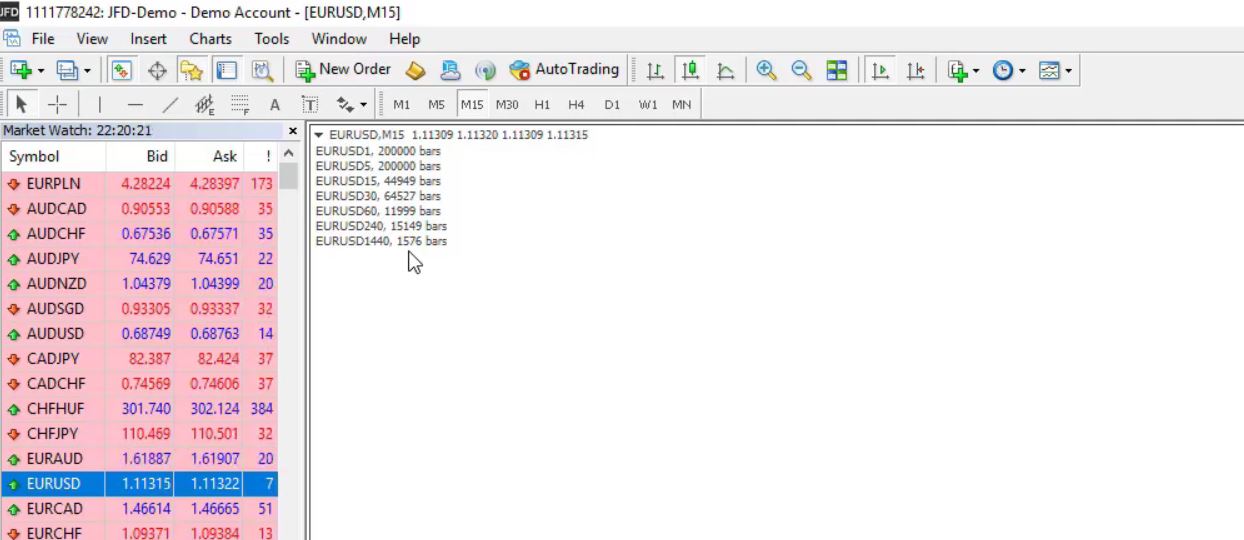Viewport: 1244px width, 540px height.
Task: Switch chart to D1 timeframe
Action: [x=612, y=104]
